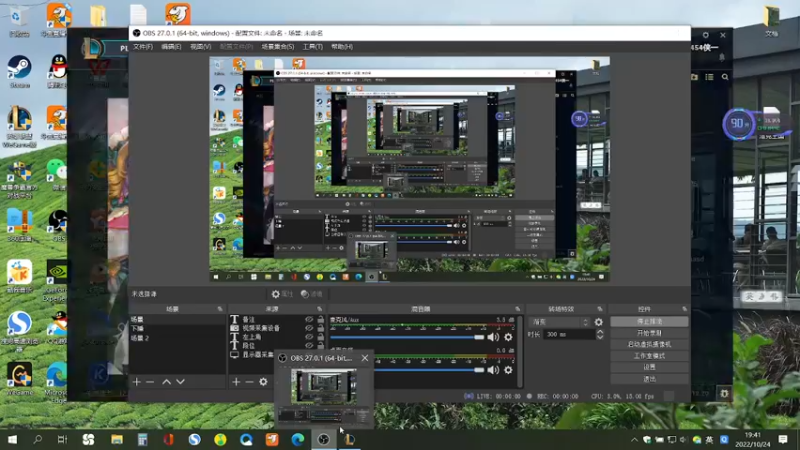The height and width of the screenshot is (450, 800).
Task: Click the 时长 300 ms duration field
Action: point(569,335)
